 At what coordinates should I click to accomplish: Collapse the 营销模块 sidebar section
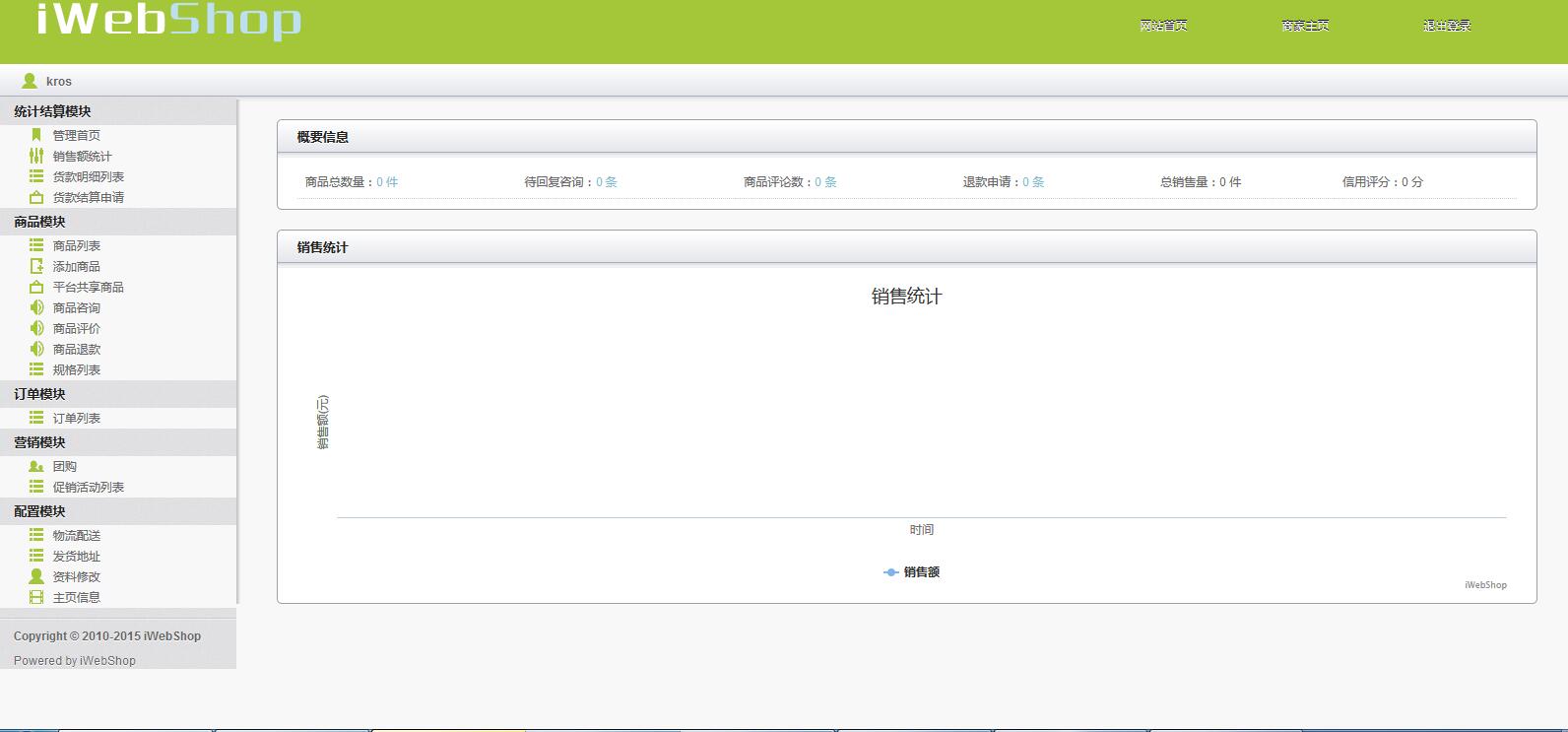point(118,442)
